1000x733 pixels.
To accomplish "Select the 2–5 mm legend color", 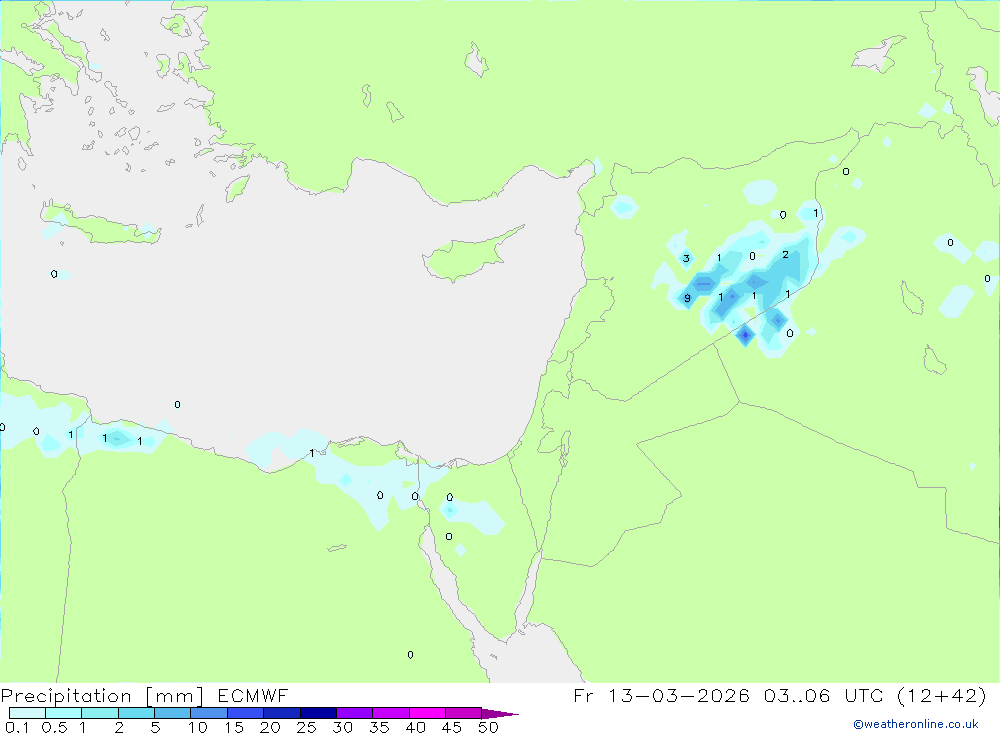I will [136, 713].
